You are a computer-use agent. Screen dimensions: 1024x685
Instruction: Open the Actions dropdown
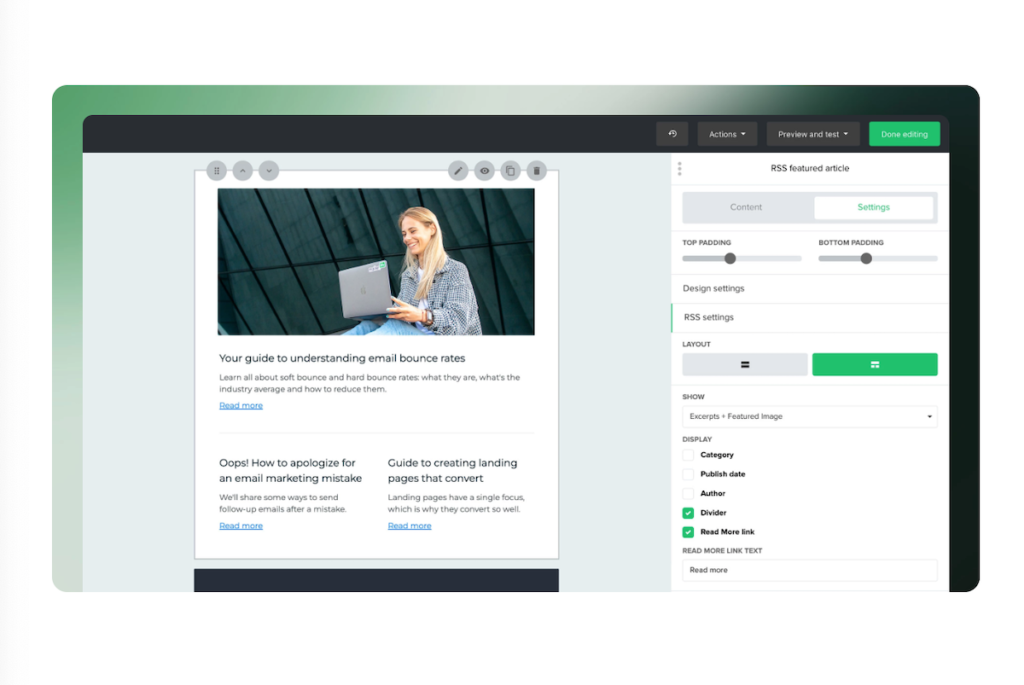(727, 134)
